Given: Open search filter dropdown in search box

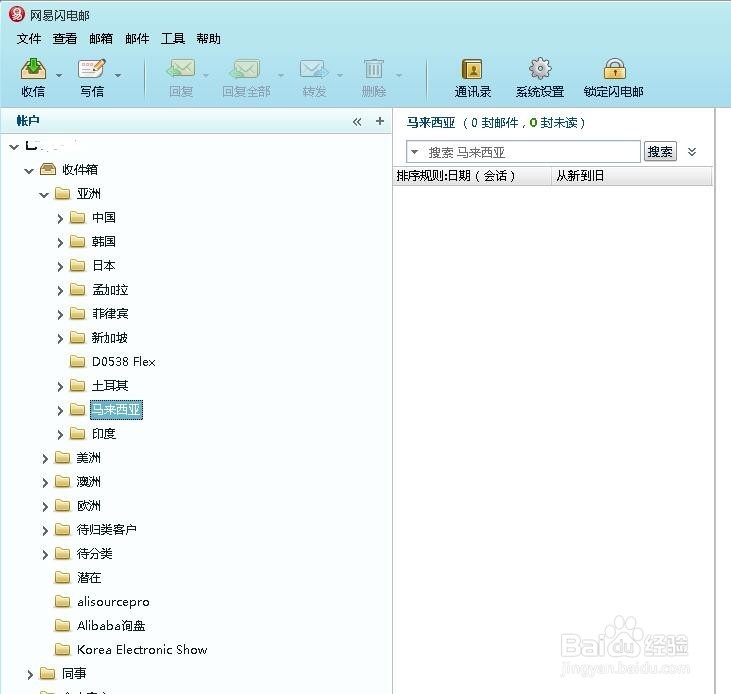Looking at the screenshot, I should [415, 152].
